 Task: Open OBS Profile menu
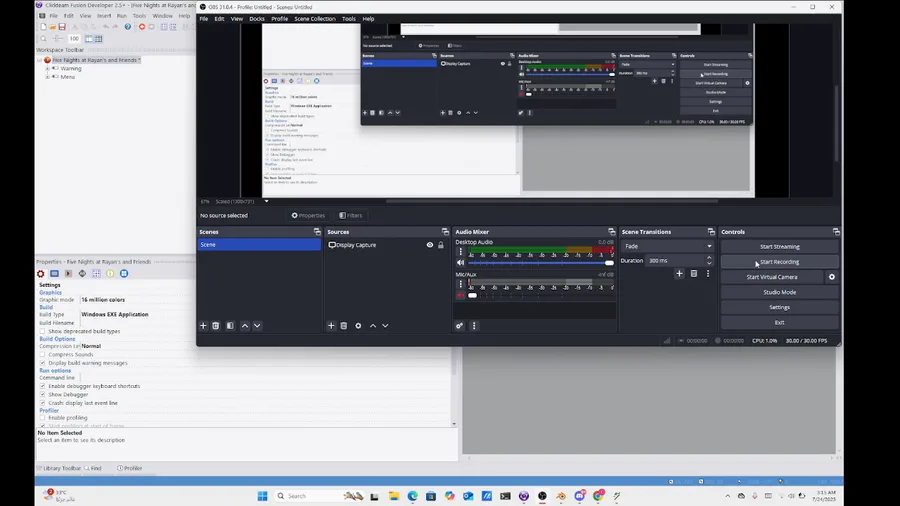(x=280, y=19)
